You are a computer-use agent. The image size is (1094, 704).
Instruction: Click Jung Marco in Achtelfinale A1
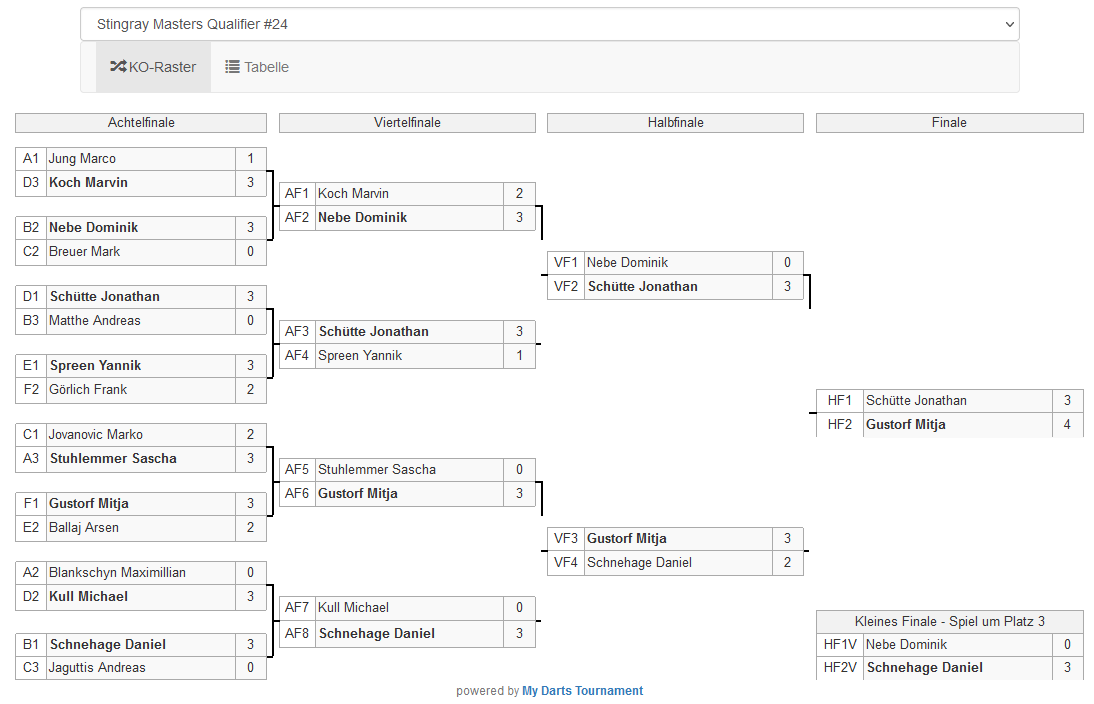coord(82,159)
